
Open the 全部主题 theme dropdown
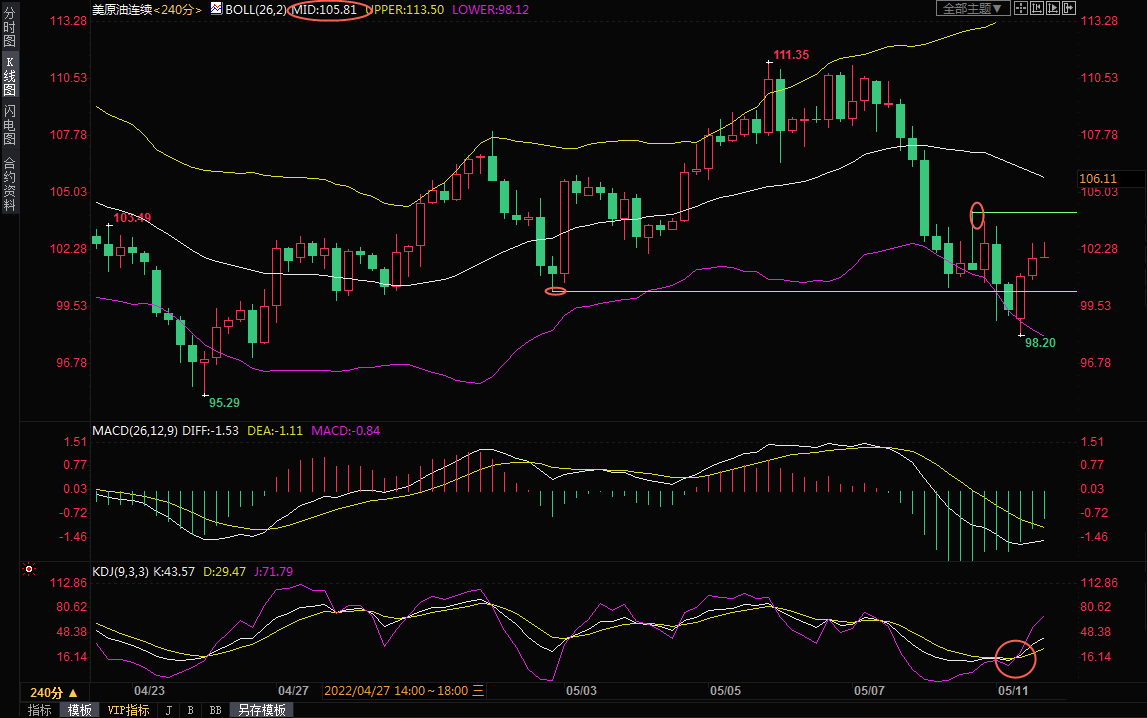click(970, 8)
